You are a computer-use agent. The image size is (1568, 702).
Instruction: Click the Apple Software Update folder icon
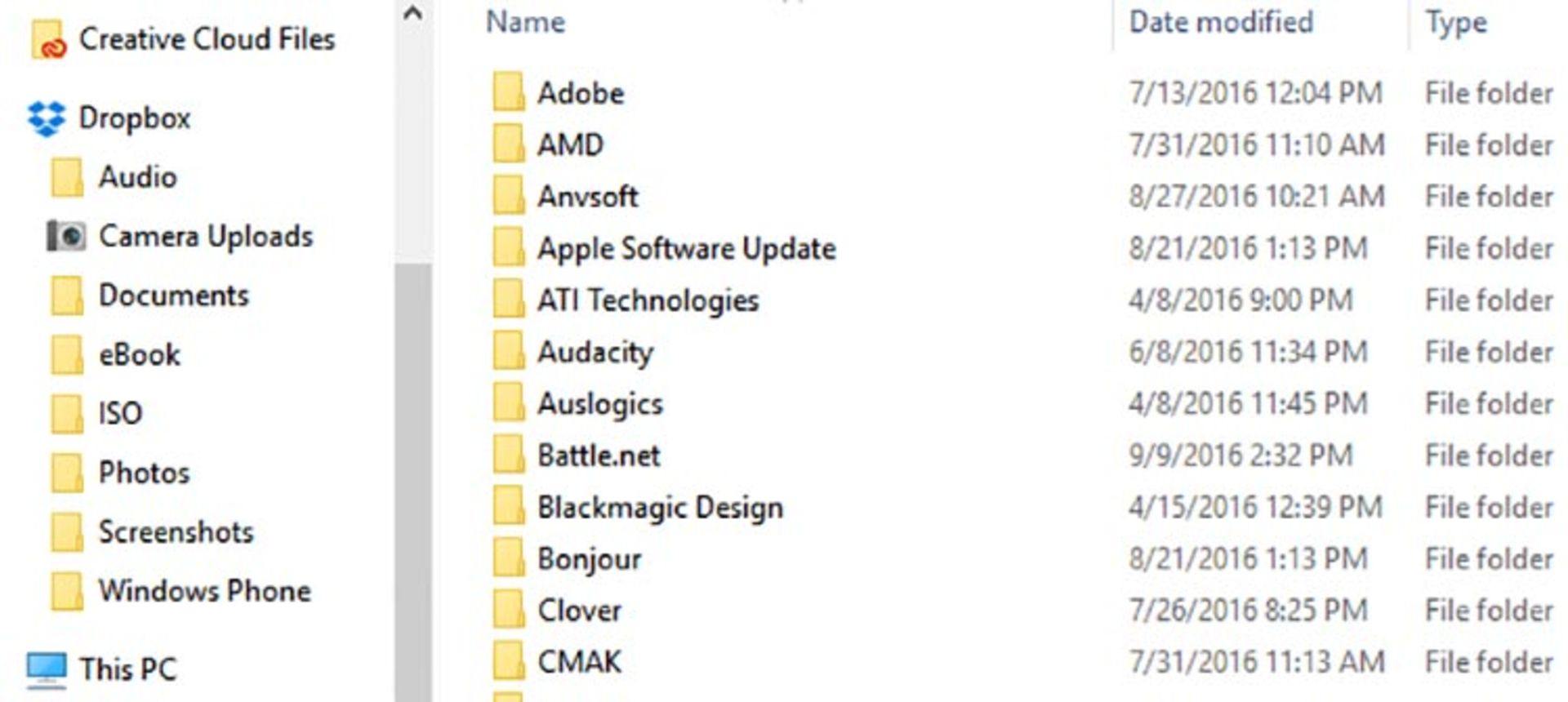click(508, 247)
